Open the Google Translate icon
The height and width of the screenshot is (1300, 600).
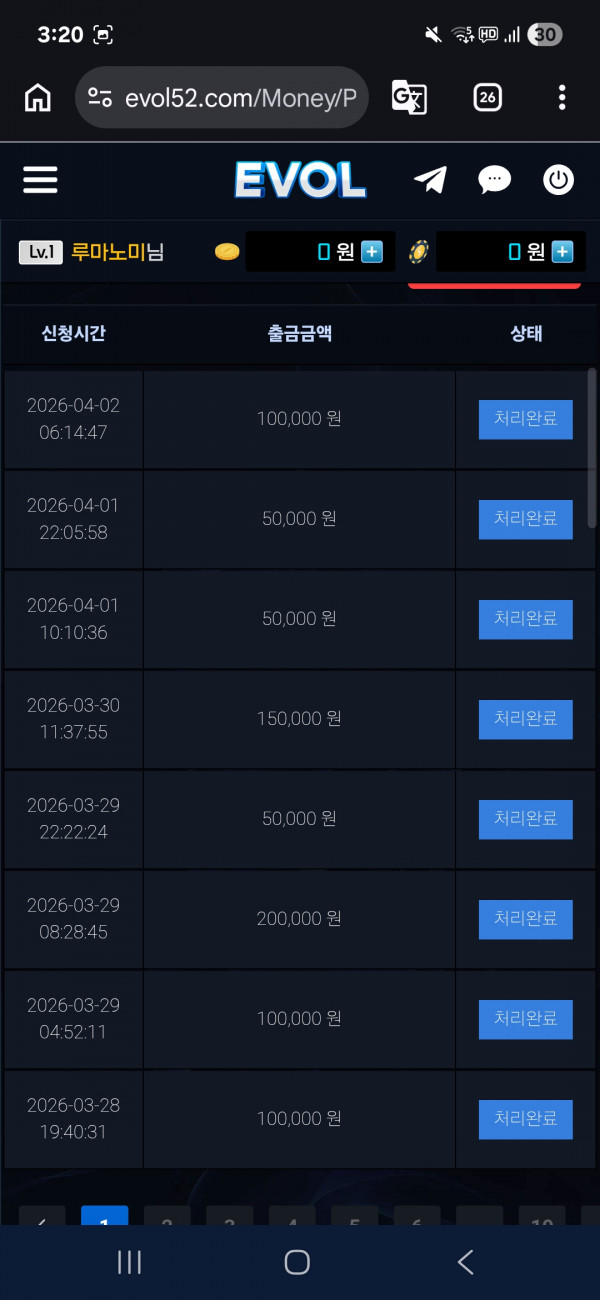(x=409, y=97)
